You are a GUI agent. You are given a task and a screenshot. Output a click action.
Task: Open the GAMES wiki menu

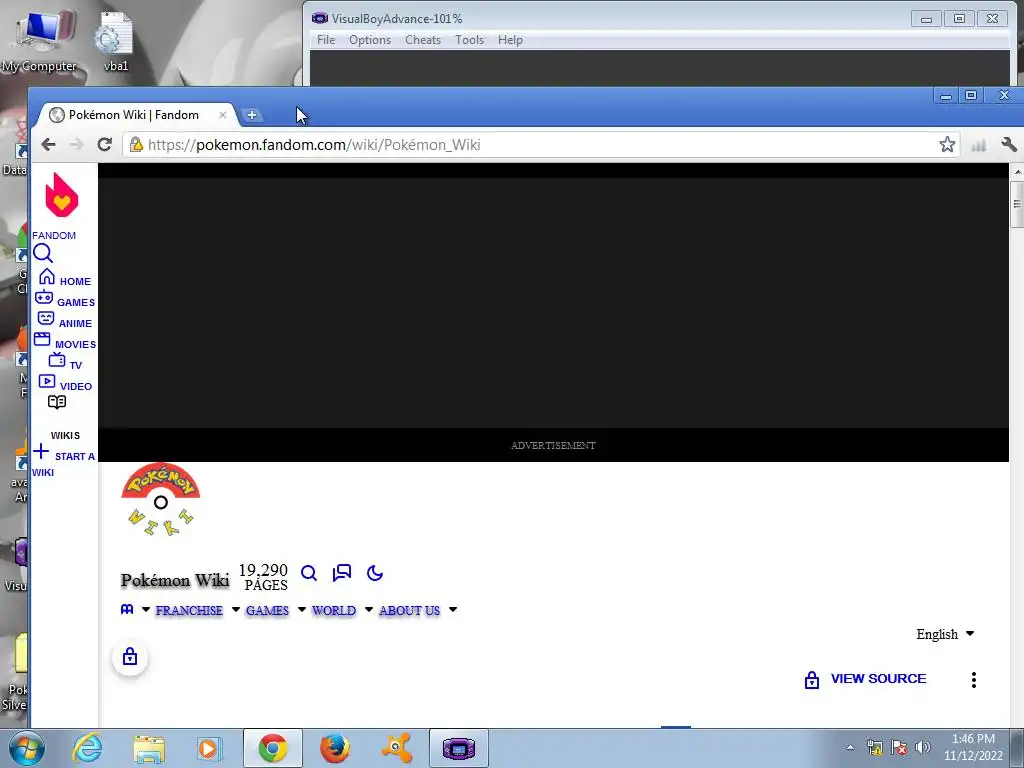point(268,611)
